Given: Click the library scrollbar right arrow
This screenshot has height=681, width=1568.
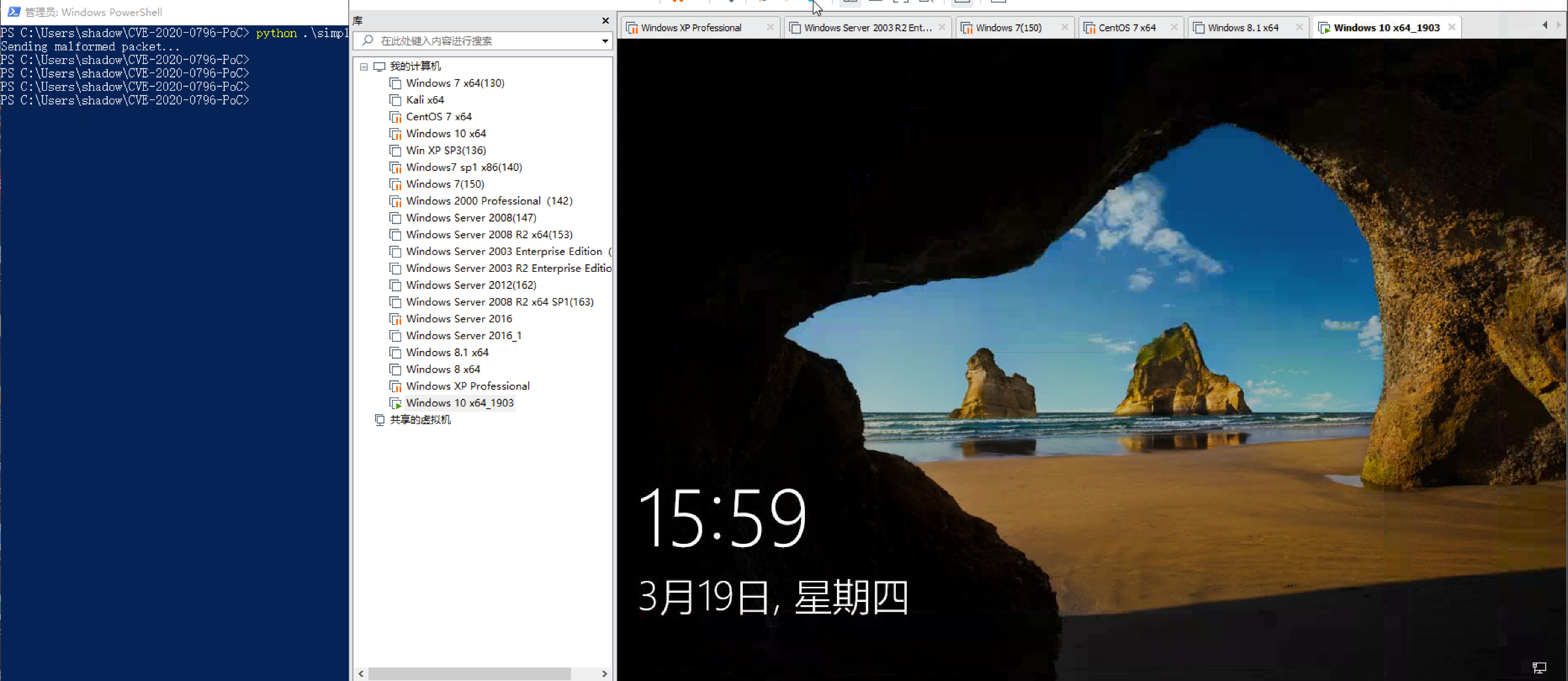Looking at the screenshot, I should click(604, 674).
